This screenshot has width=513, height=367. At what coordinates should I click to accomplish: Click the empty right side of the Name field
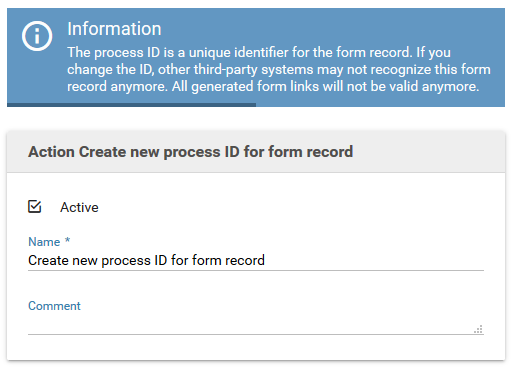374,260
